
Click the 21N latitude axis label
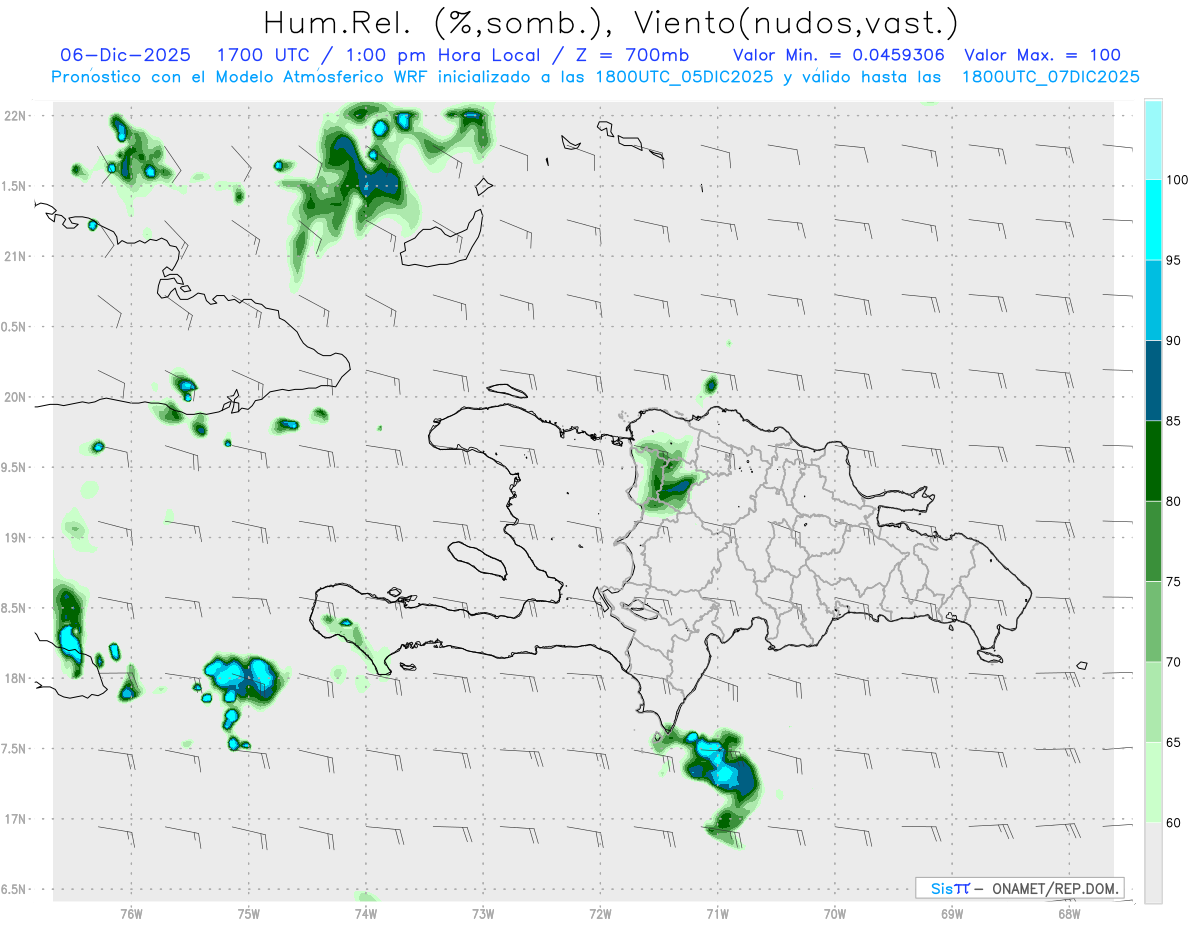(x=15, y=256)
